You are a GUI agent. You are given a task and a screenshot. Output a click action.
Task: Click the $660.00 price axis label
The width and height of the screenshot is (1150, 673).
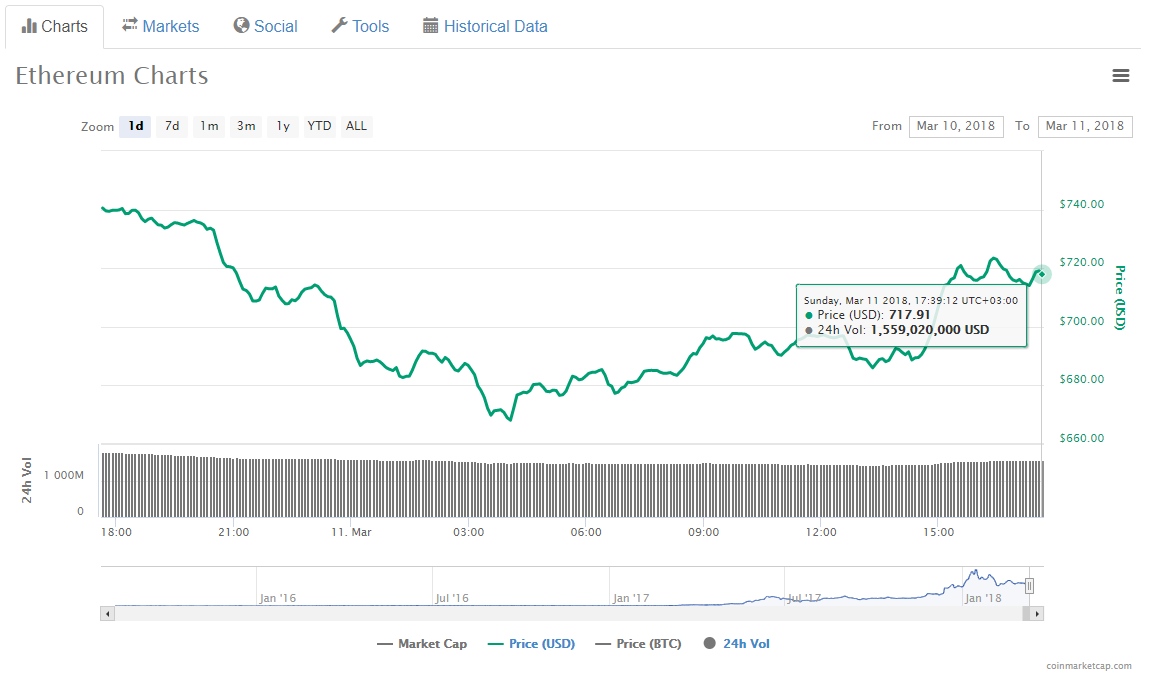click(x=1082, y=438)
